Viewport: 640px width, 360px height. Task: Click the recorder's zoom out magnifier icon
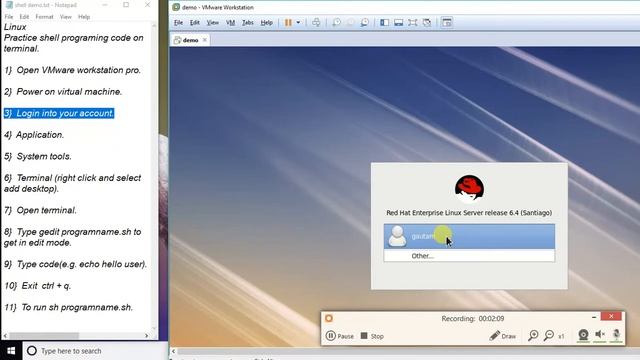549,336
